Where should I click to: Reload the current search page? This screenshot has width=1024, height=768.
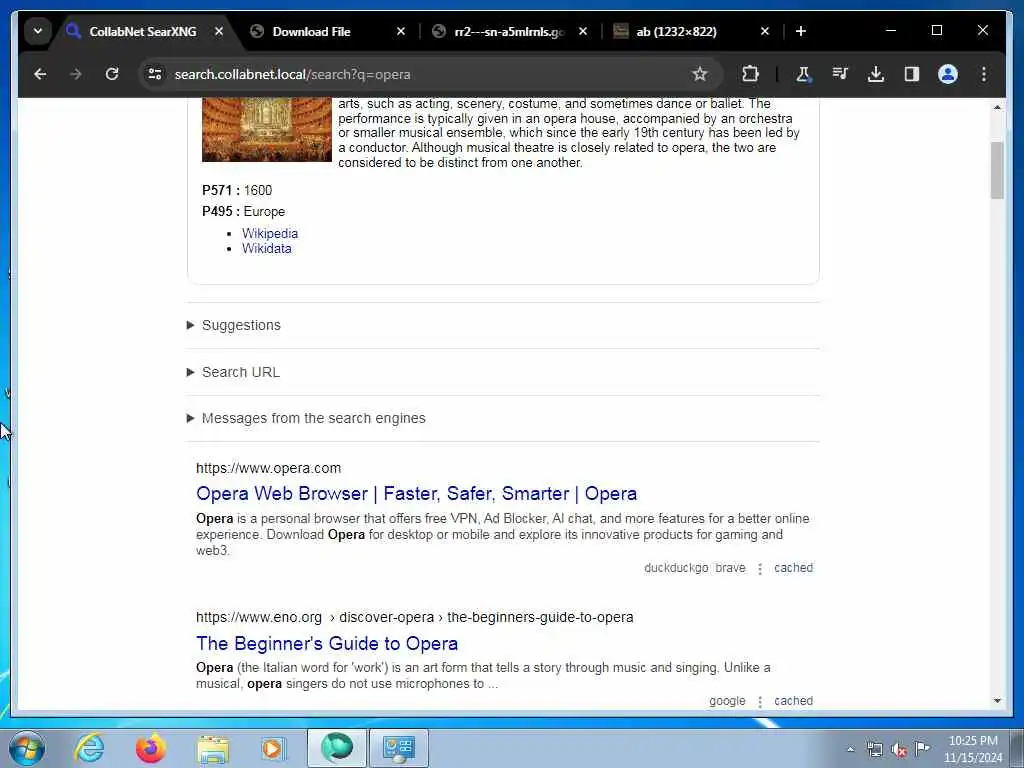[112, 74]
